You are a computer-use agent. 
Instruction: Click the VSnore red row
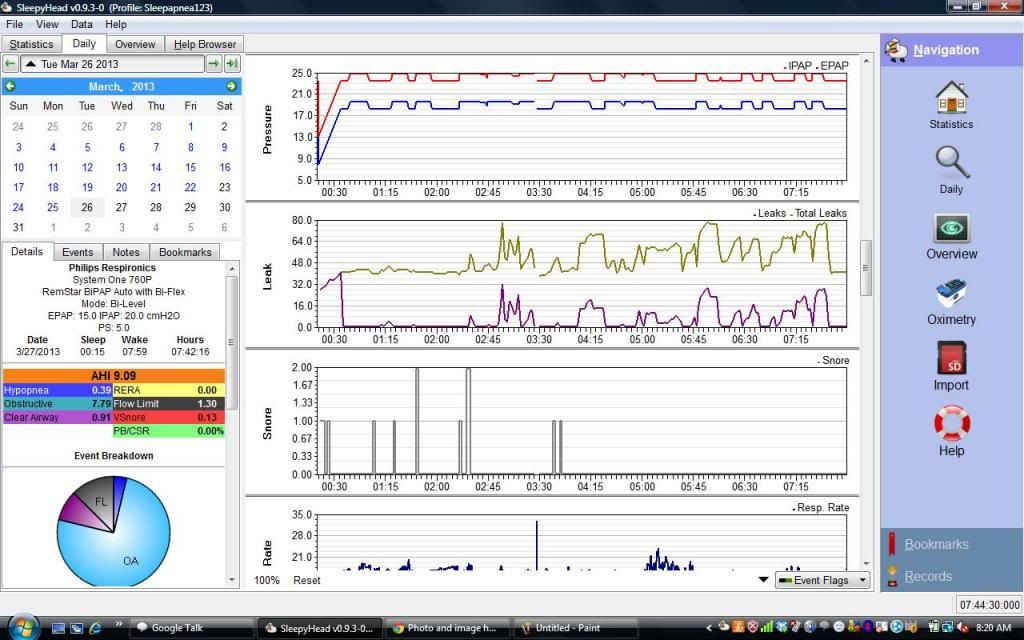(168, 417)
